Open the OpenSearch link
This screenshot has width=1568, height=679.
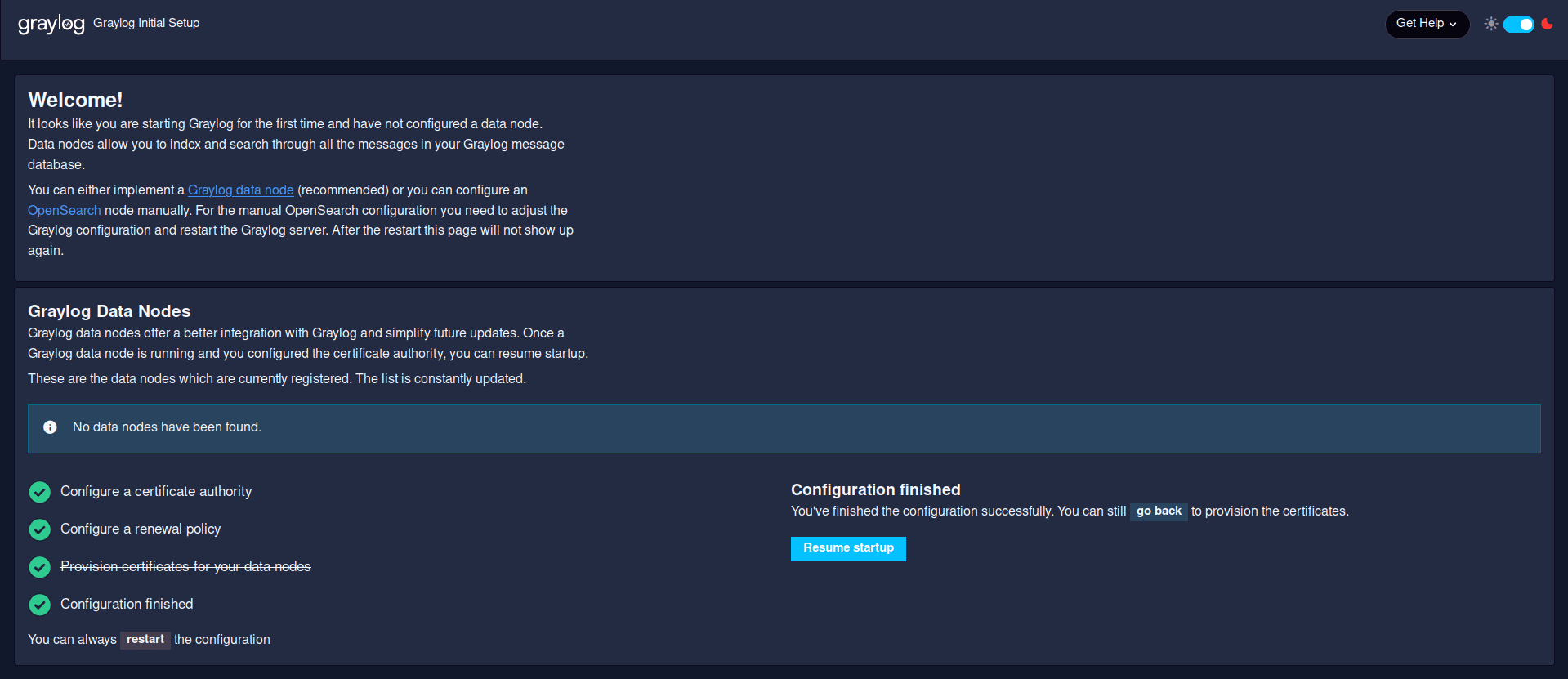pos(65,210)
